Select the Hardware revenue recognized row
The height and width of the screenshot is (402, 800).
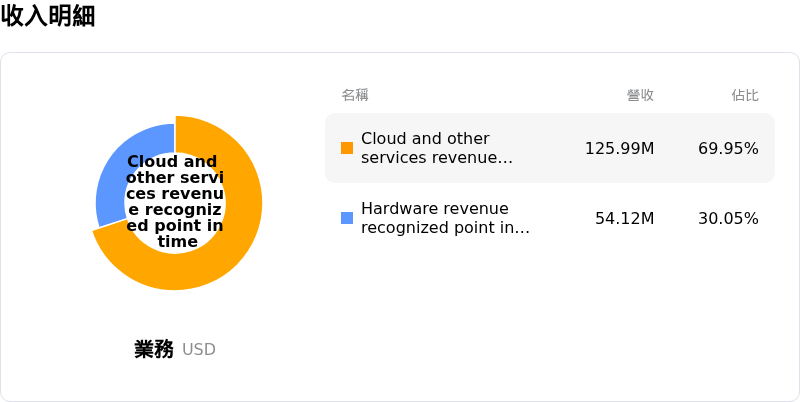tap(550, 218)
